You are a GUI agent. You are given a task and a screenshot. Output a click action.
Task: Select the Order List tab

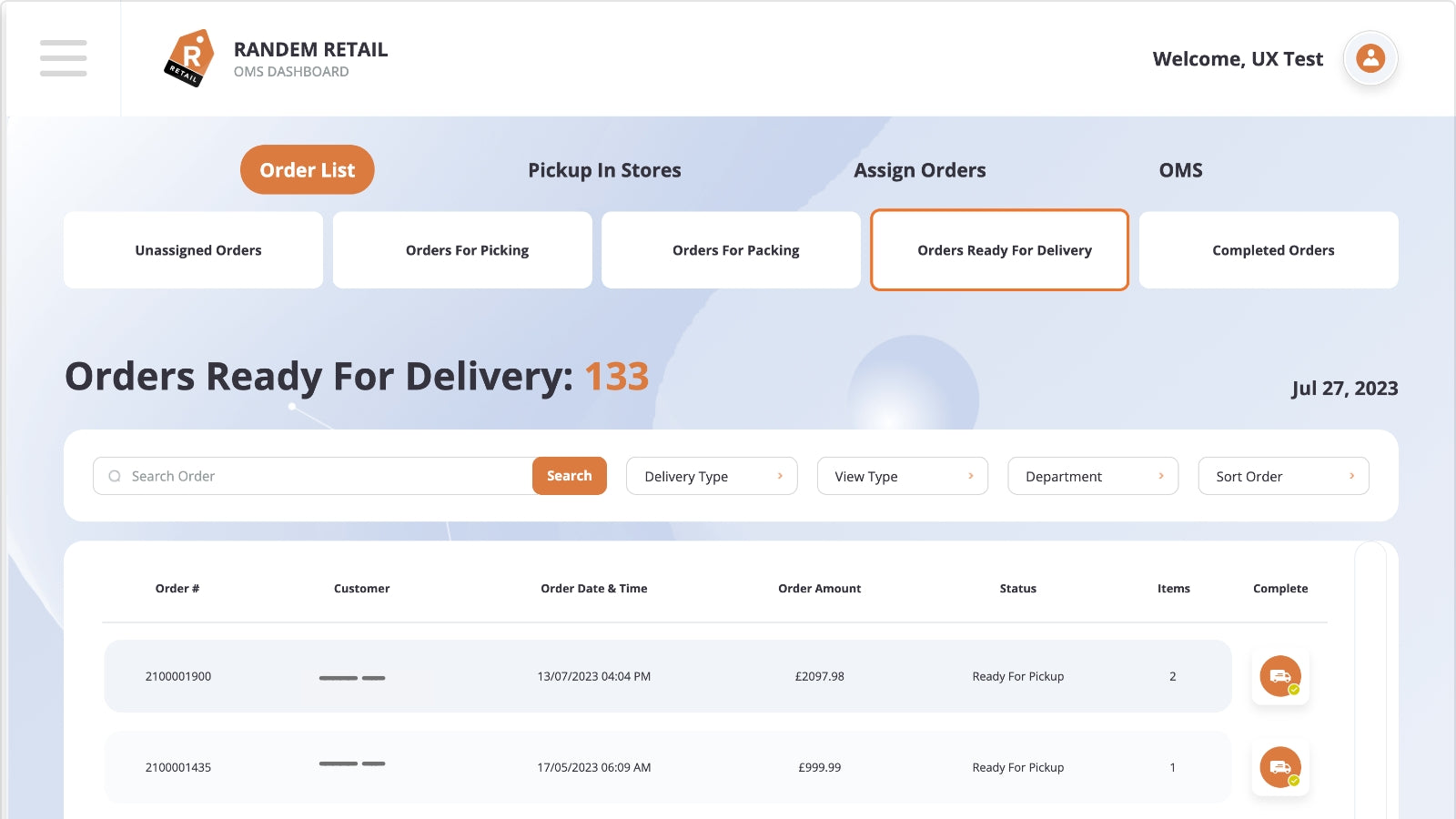click(x=308, y=170)
